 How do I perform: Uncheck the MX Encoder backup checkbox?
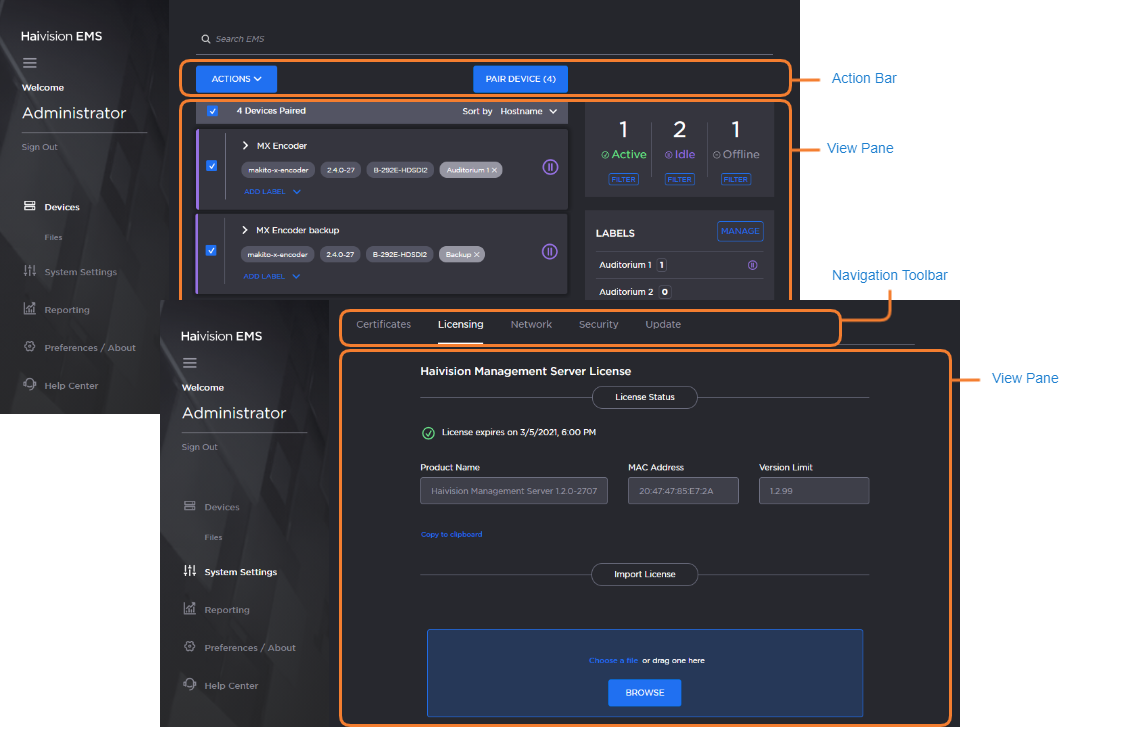(211, 250)
